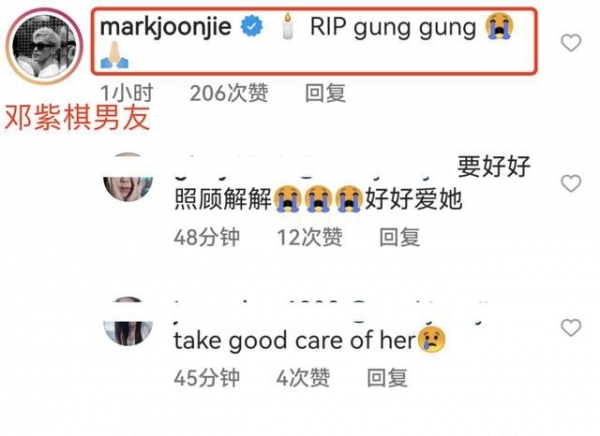Screen dimensions: 600x436
Task: Click the blue verified badge beside markjoonjie
Action: coord(251,26)
